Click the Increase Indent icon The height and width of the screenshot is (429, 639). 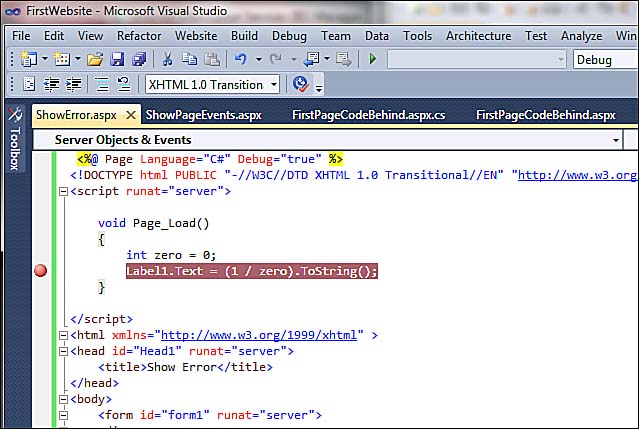(x=74, y=84)
